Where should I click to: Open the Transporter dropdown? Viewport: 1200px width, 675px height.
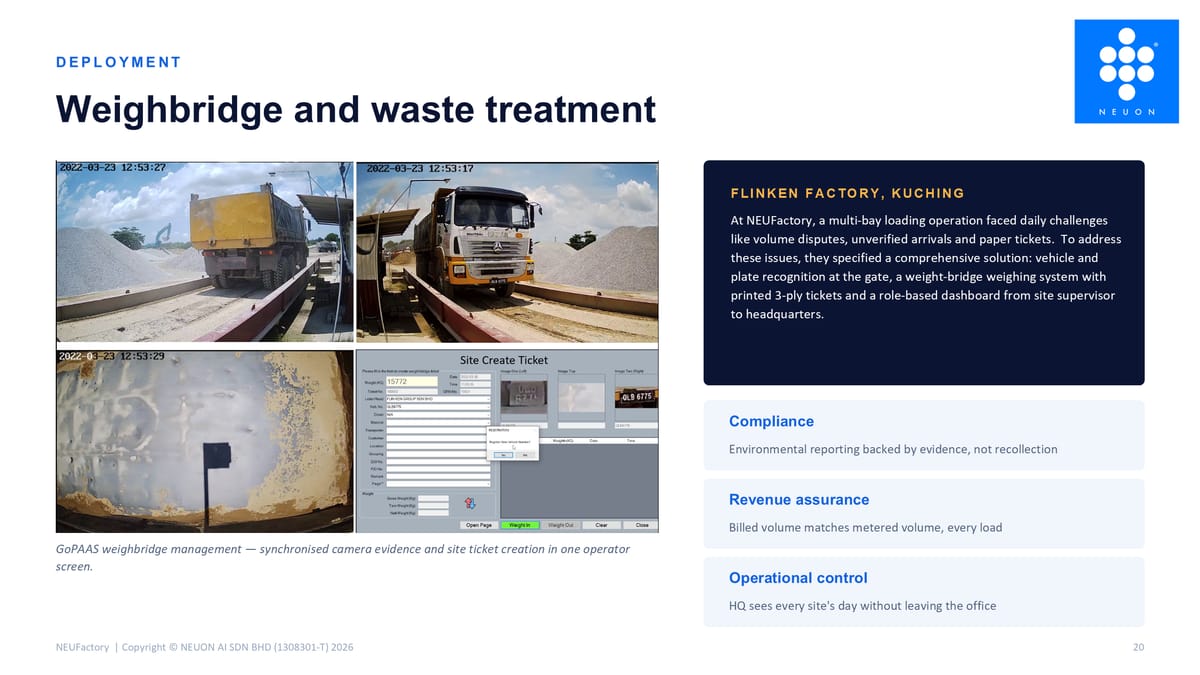click(438, 431)
